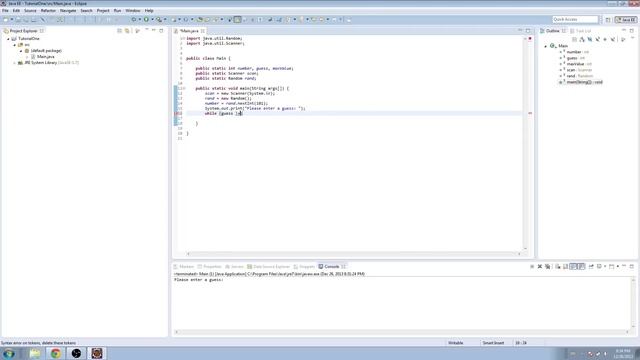Click the Terminate stop icon in Console
640x360 pixels.
point(532,267)
